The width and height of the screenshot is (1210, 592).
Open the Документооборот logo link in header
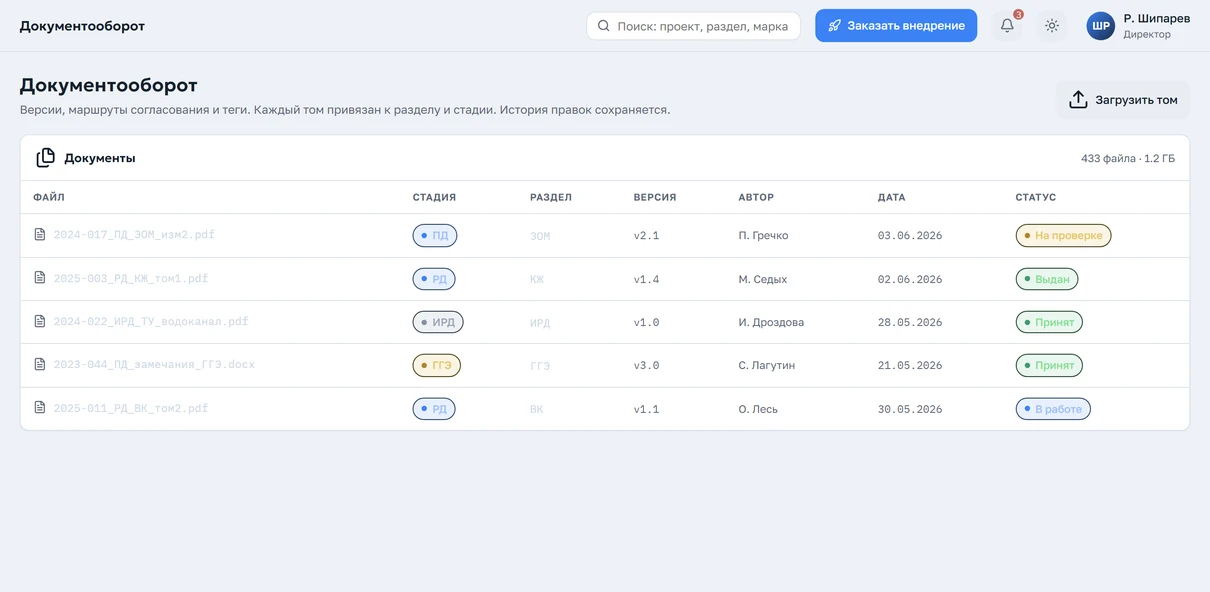82,26
